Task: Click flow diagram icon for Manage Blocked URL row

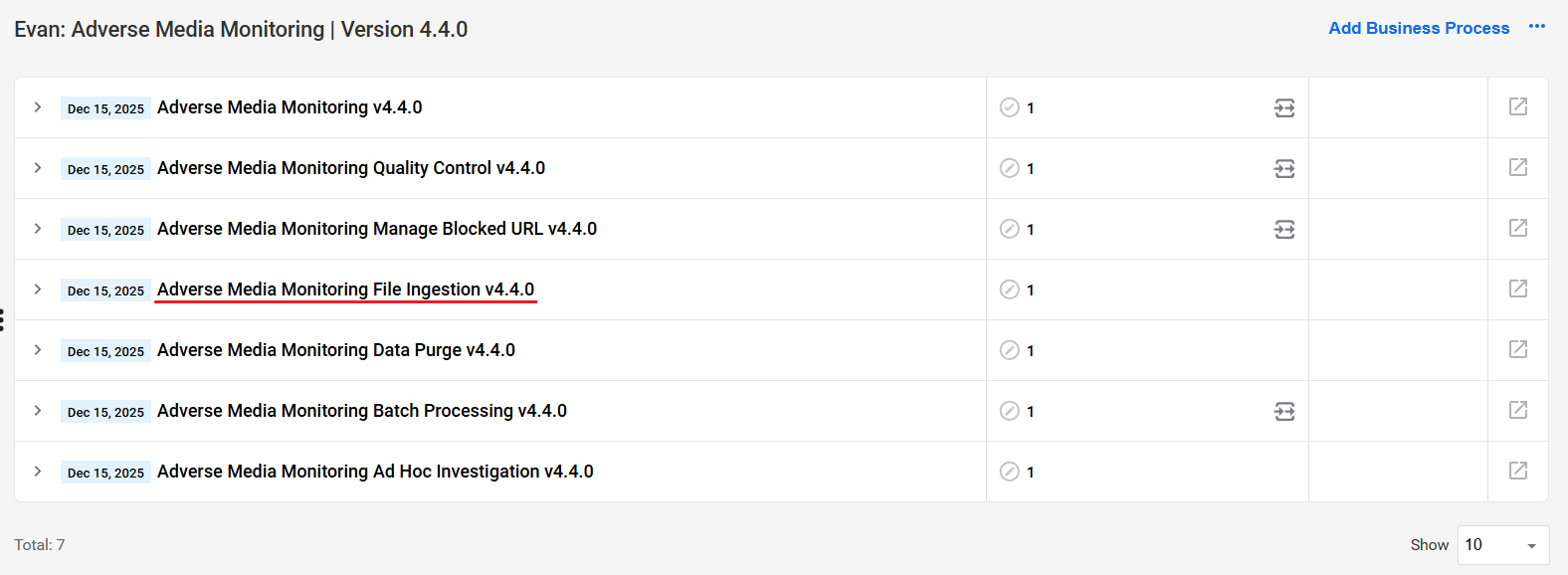Action: tap(1284, 229)
